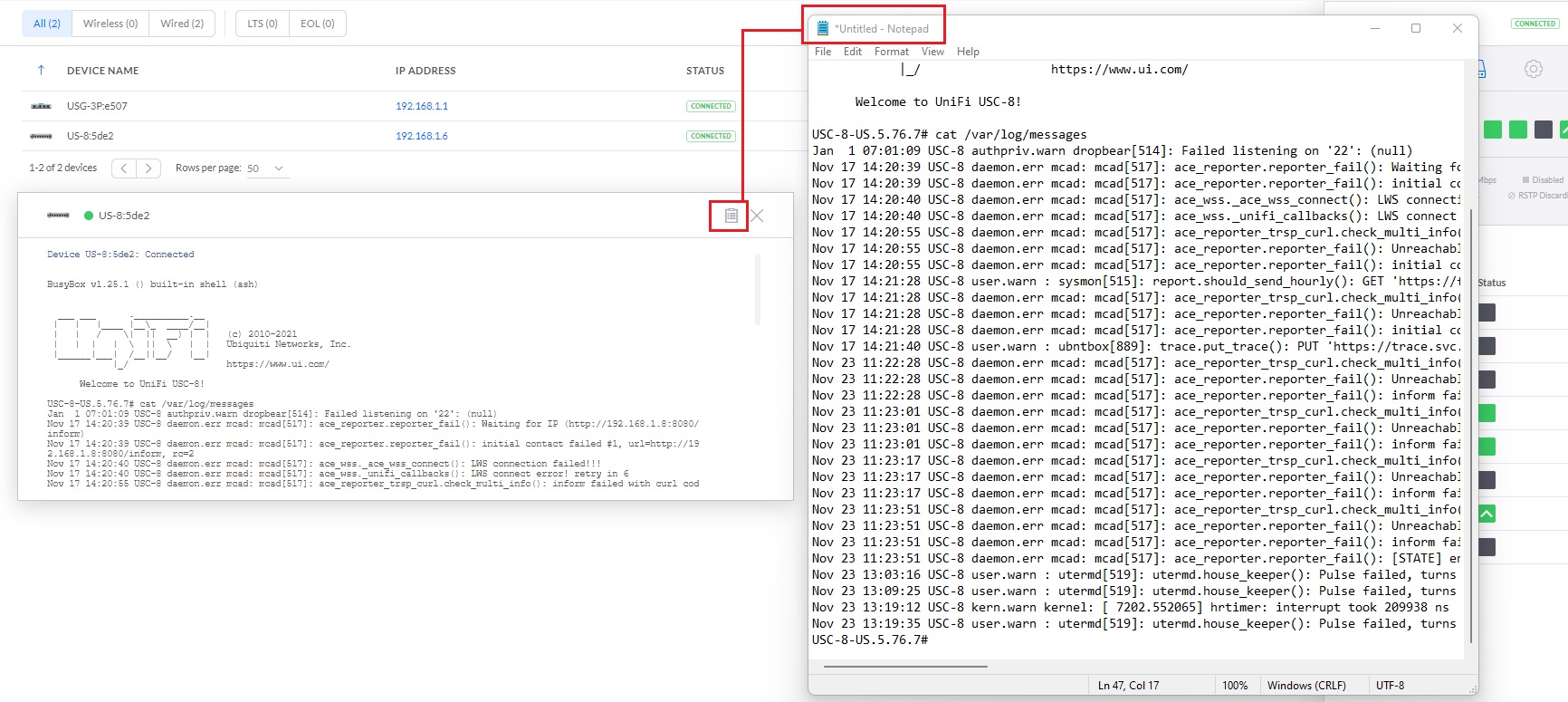Click the CONNECTED badge for USG-3P:e507
Screen dimensions: 1568x702
[711, 106]
